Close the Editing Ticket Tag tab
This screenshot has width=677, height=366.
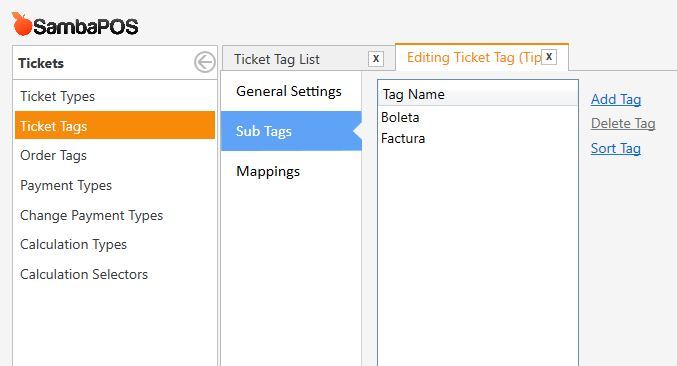point(549,57)
